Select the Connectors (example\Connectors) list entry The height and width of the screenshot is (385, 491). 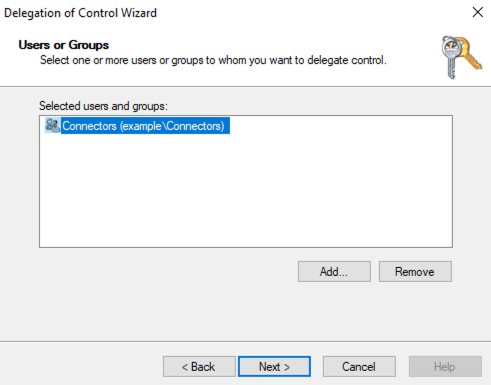137,126
